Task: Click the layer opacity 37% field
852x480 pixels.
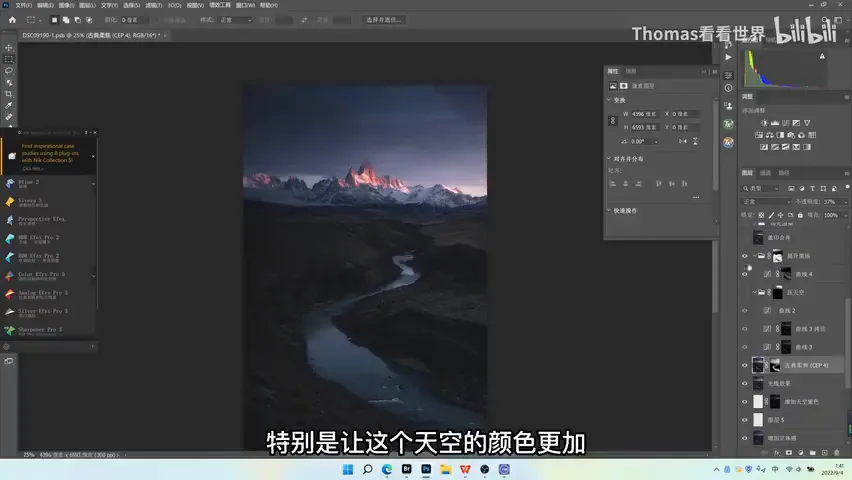Action: (x=831, y=202)
